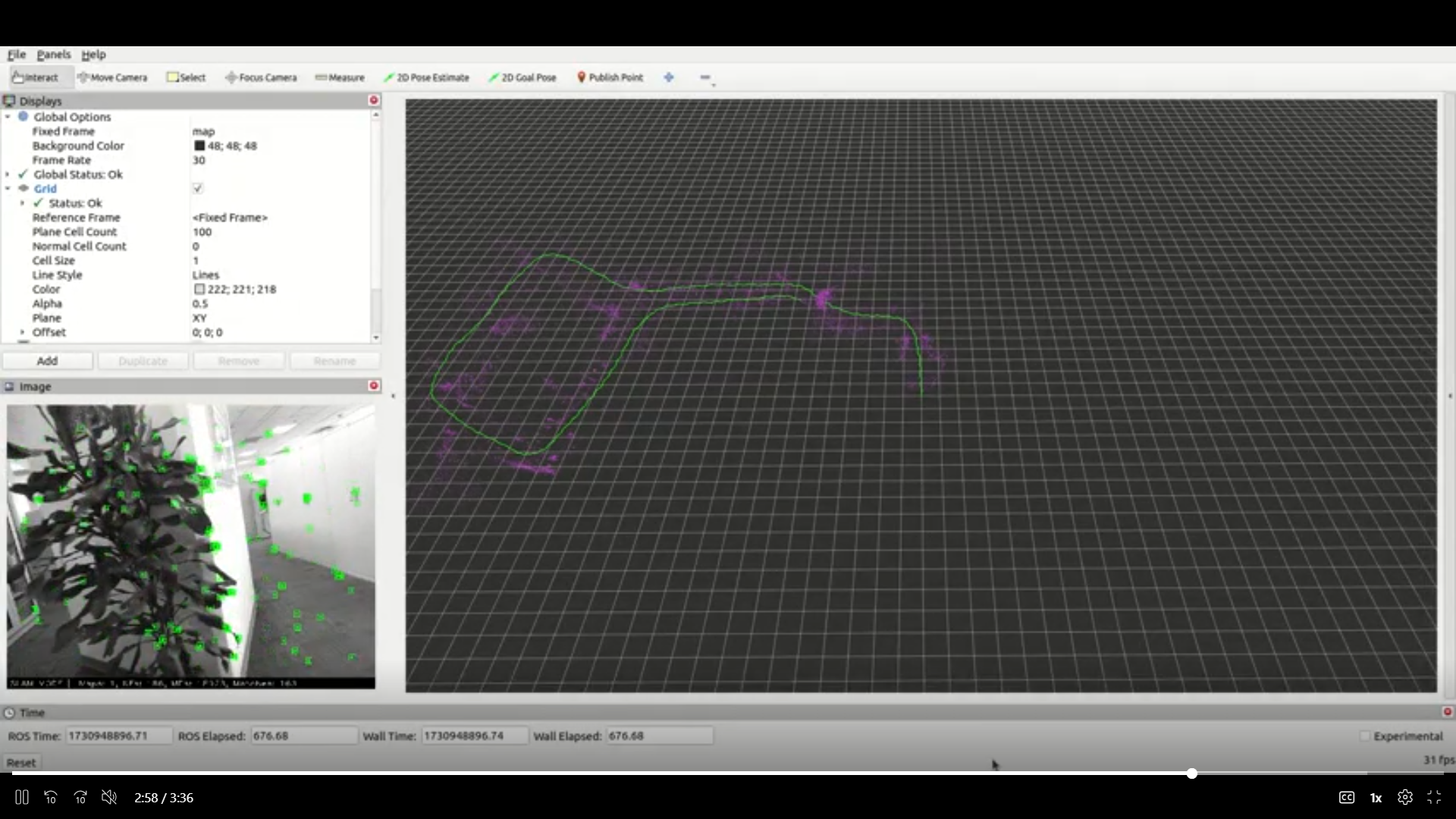The image size is (1456, 819).
Task: Click the Publish Point tool
Action: coord(610,77)
